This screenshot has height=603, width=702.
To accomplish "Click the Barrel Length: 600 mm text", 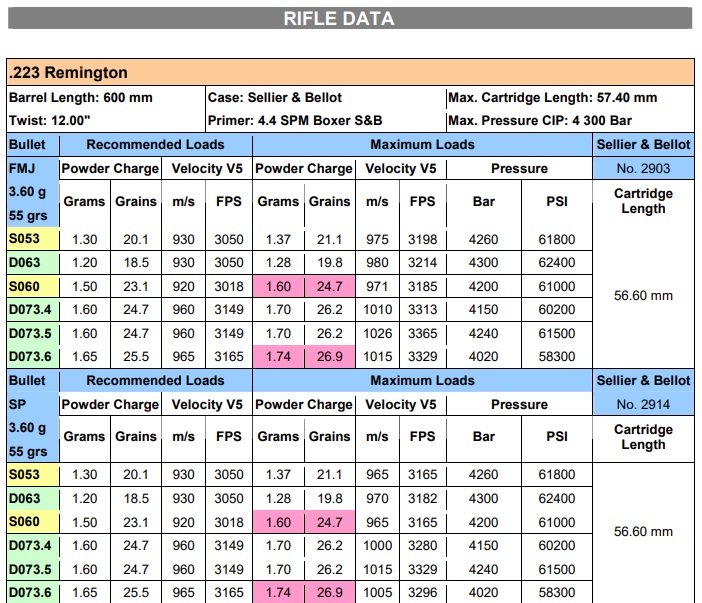I will coord(81,98).
